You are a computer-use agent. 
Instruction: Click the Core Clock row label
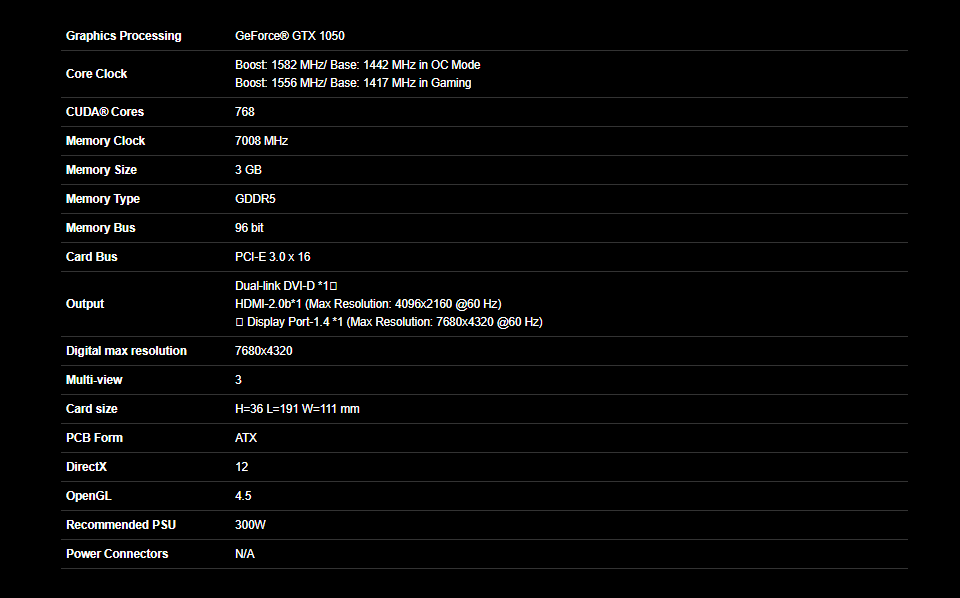point(96,74)
